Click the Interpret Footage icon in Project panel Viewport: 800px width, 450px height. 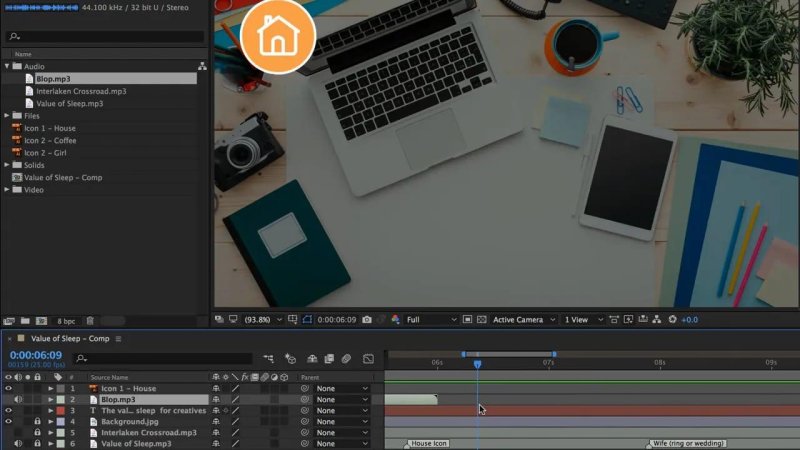tap(9, 321)
